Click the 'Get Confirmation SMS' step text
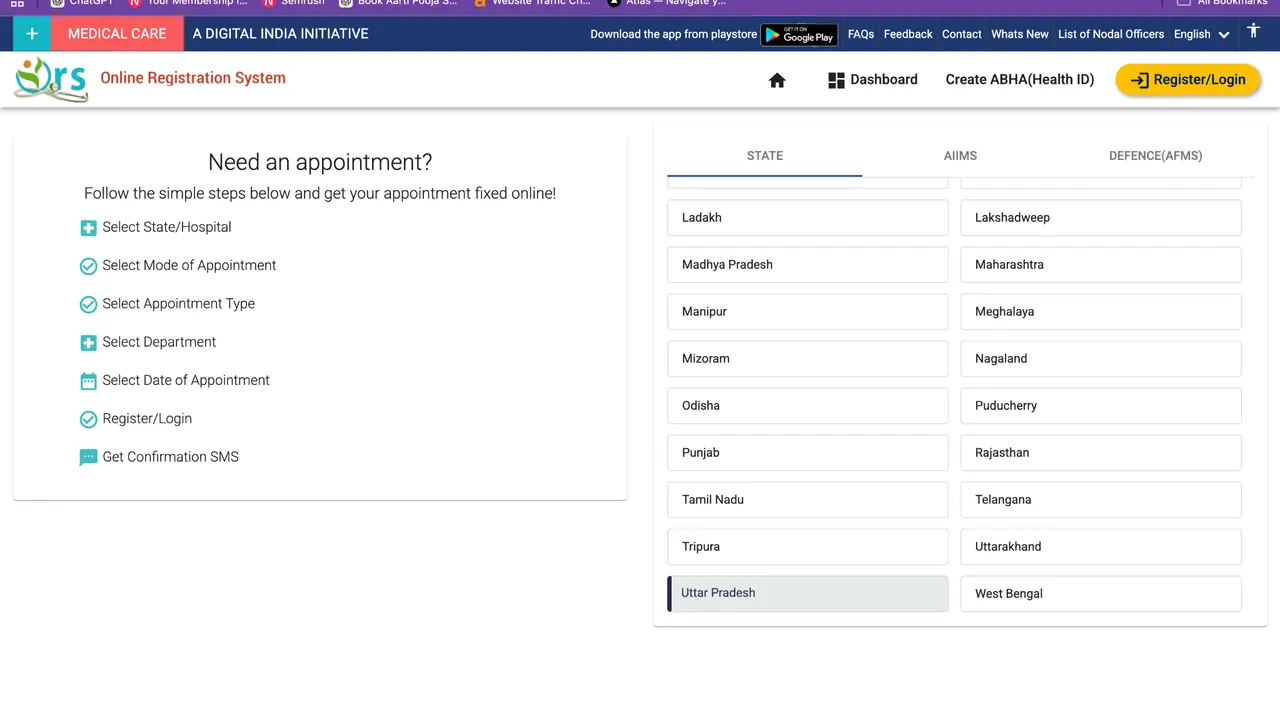 [x=171, y=457]
